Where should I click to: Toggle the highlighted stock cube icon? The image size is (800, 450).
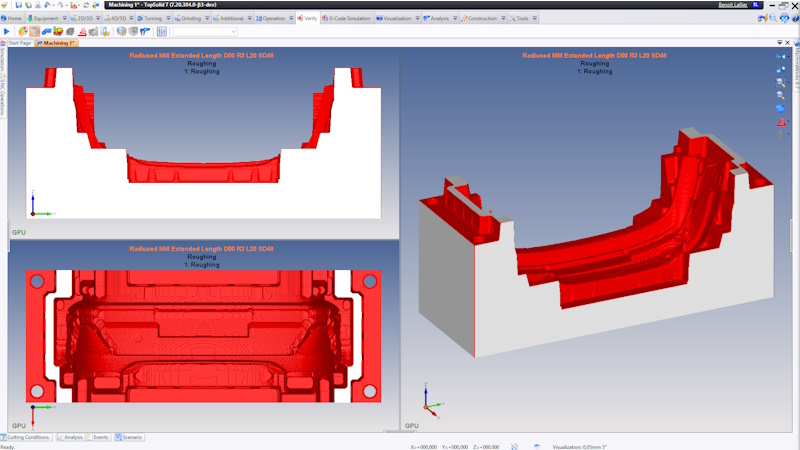[x=35, y=32]
